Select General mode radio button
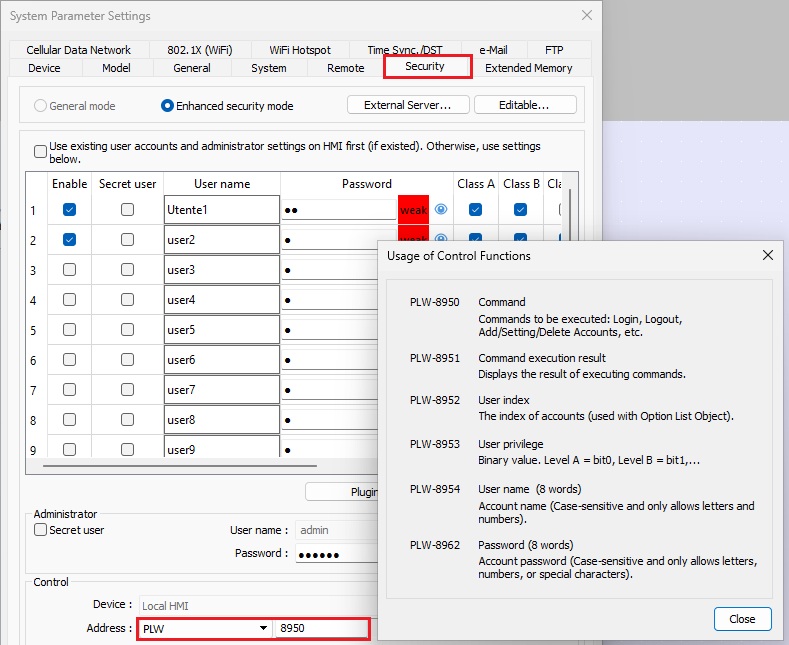 click(x=41, y=106)
